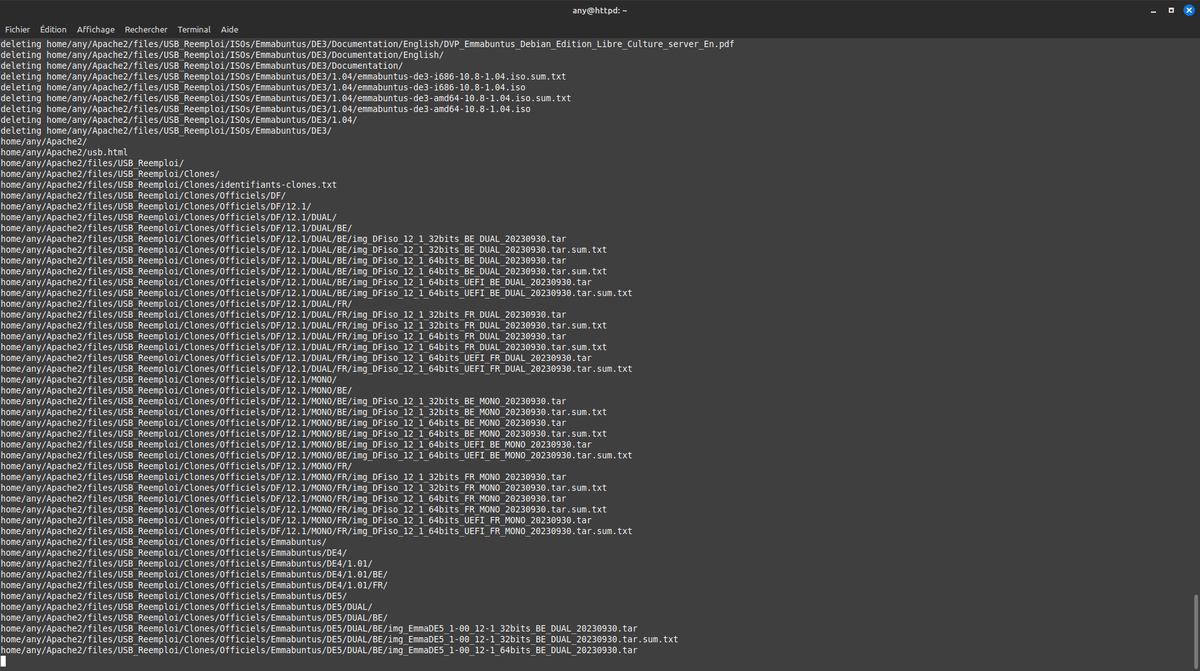Open the Terminal menu

pyautogui.click(x=194, y=28)
